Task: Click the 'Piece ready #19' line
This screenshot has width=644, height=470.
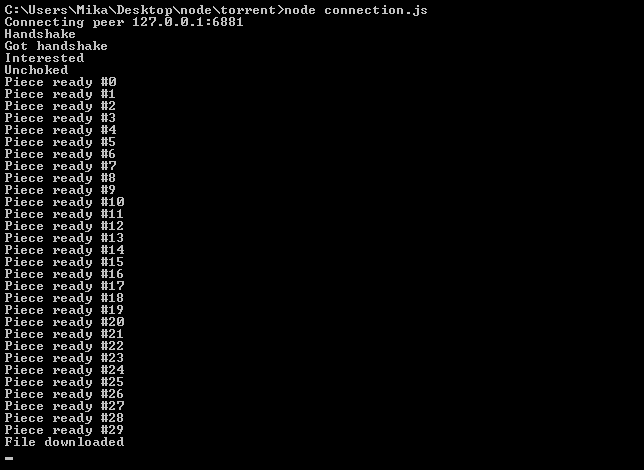Action: pos(64,310)
